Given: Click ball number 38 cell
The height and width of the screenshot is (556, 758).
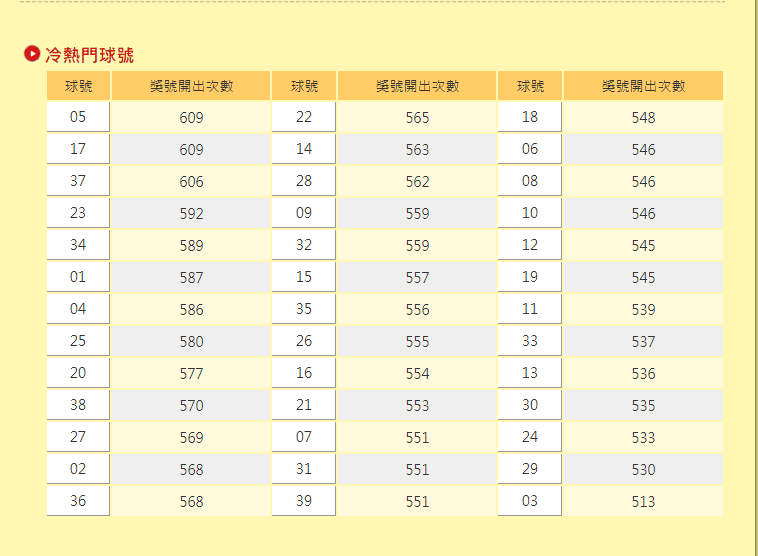Looking at the screenshot, I should click(x=78, y=404).
